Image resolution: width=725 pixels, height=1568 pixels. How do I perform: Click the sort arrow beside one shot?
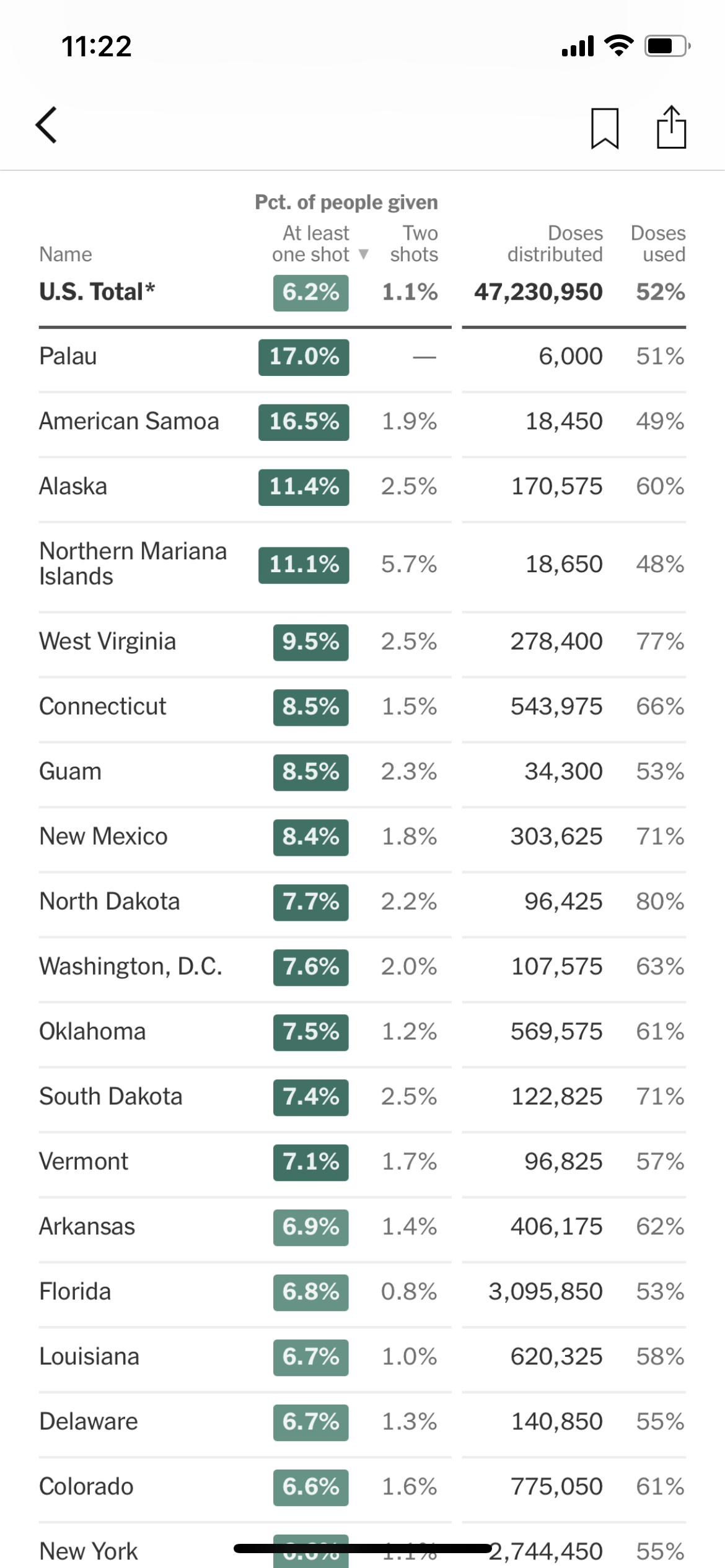click(364, 254)
